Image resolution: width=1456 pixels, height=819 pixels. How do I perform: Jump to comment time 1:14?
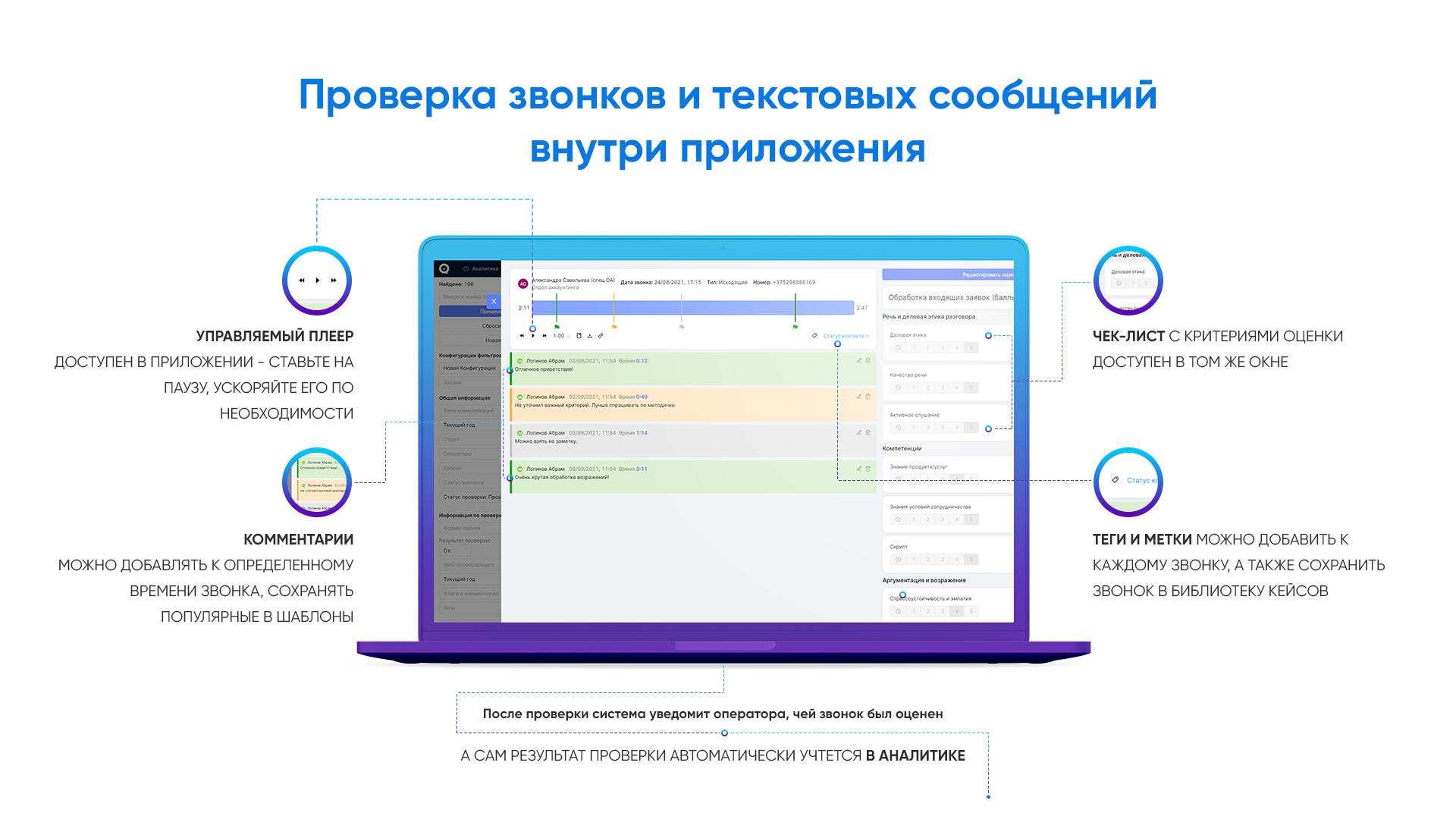click(x=642, y=433)
